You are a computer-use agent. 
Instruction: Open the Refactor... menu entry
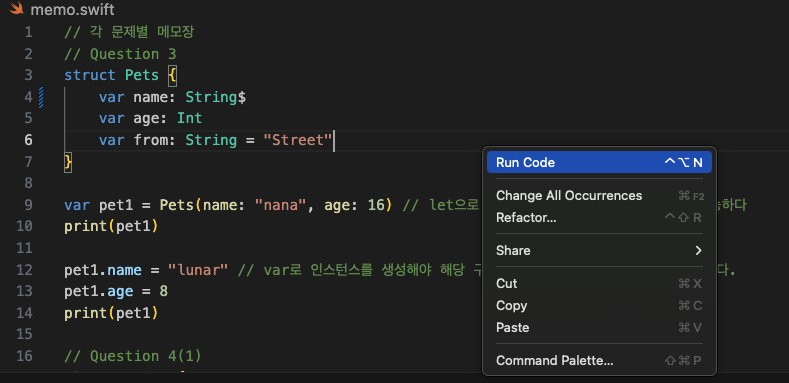(599, 217)
